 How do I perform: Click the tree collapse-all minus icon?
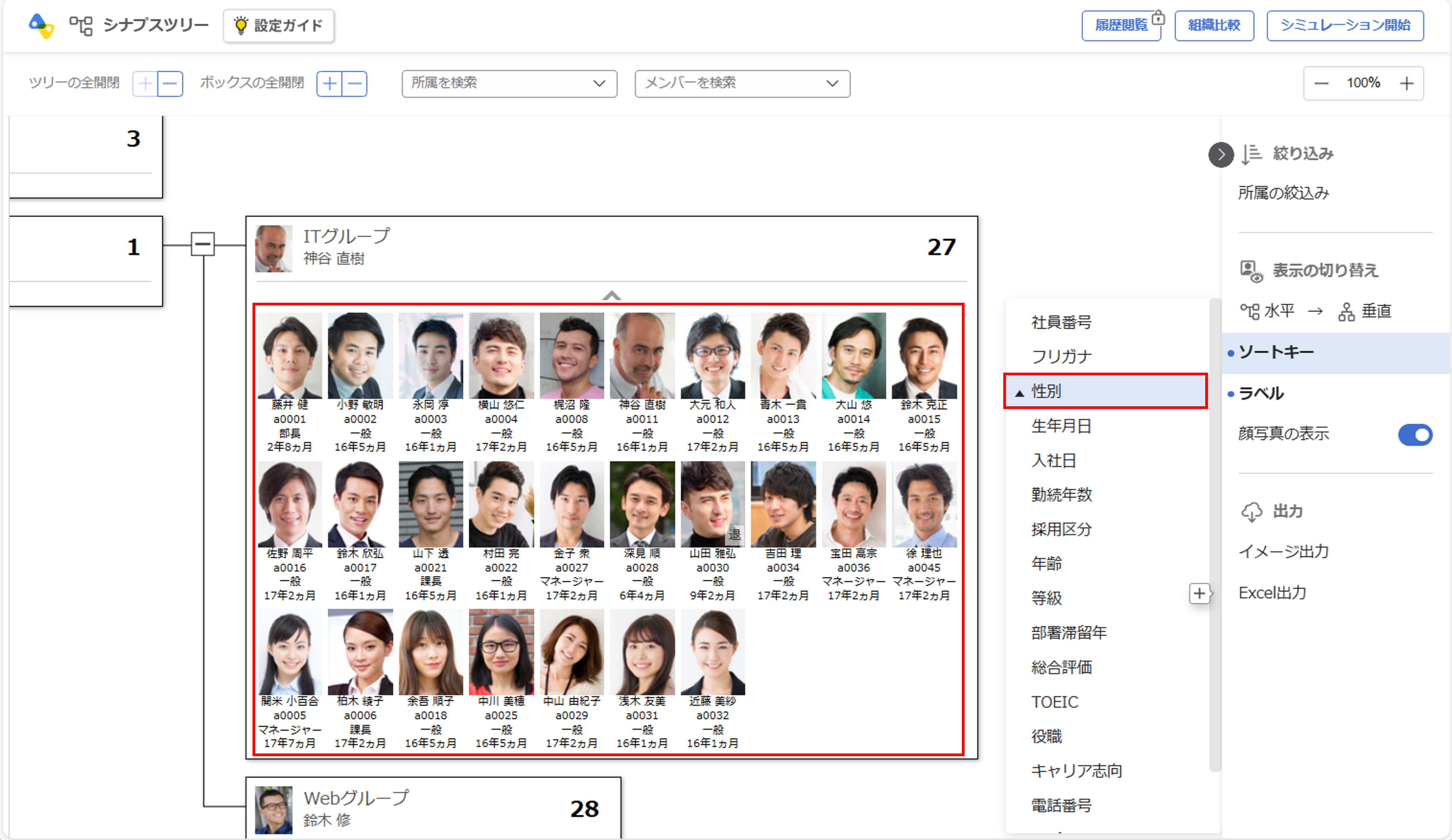click(x=170, y=84)
